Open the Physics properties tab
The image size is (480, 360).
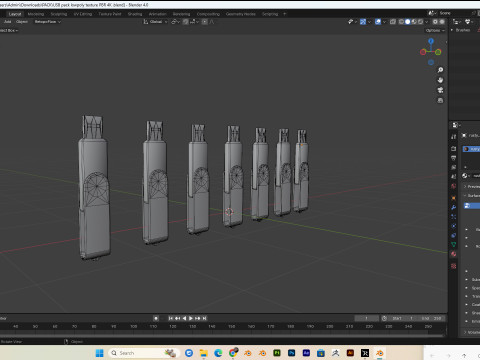pyautogui.click(x=454, y=226)
